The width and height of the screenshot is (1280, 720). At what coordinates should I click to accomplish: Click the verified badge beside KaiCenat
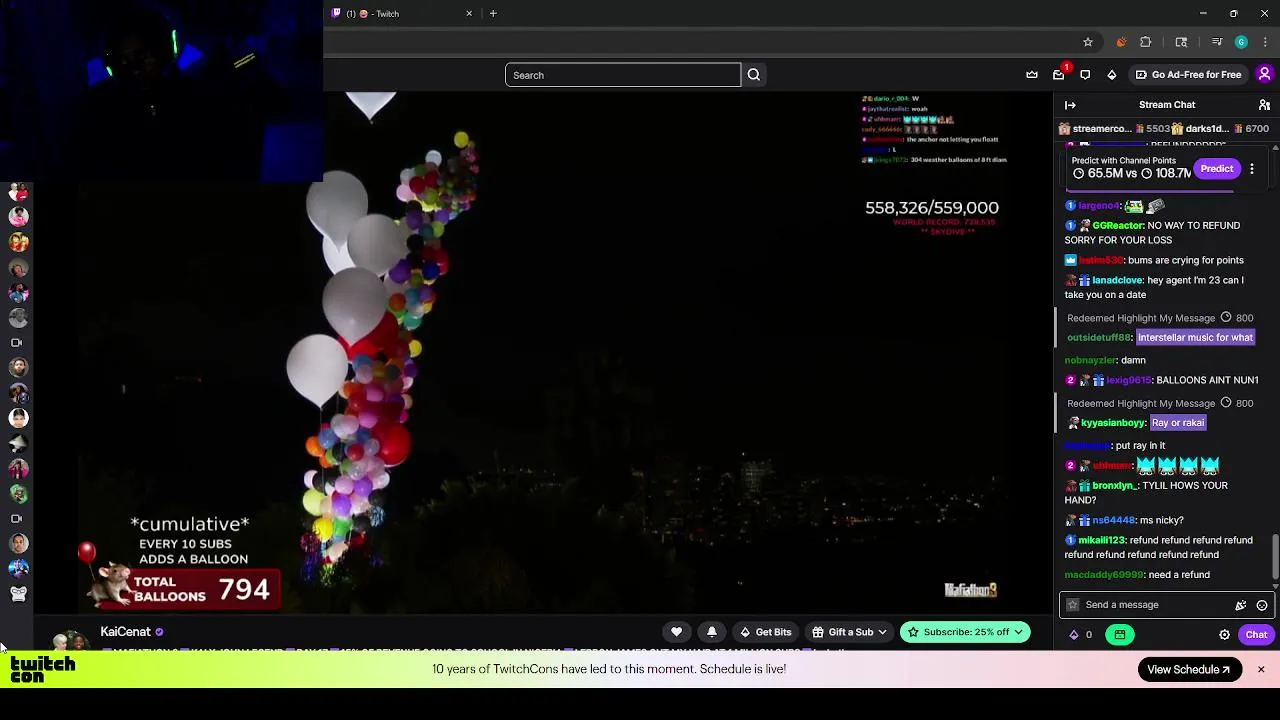point(159,632)
